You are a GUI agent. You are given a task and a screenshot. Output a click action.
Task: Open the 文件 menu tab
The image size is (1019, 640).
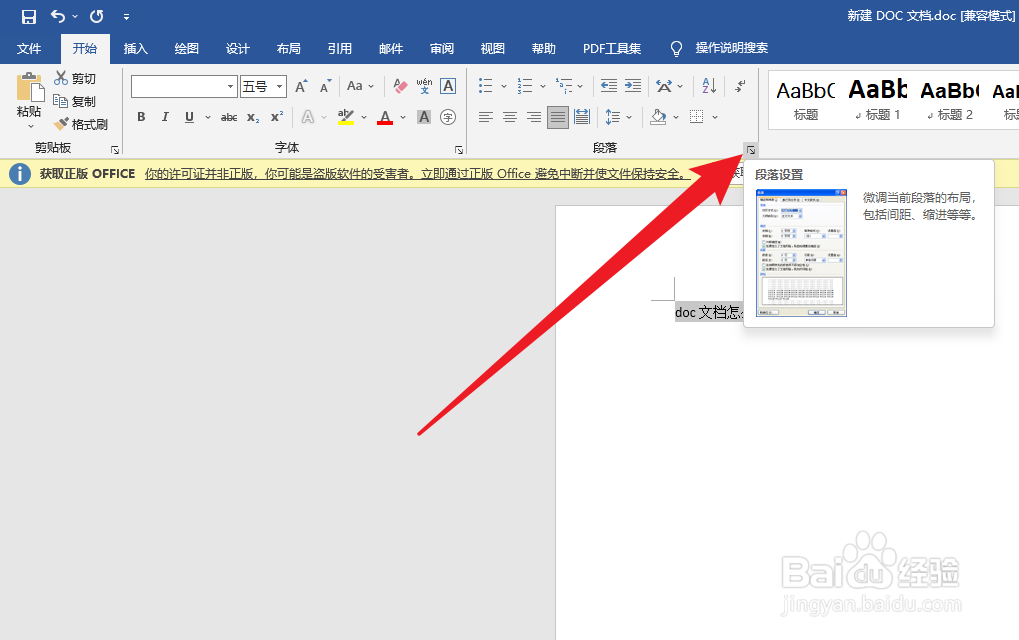pyautogui.click(x=29, y=49)
